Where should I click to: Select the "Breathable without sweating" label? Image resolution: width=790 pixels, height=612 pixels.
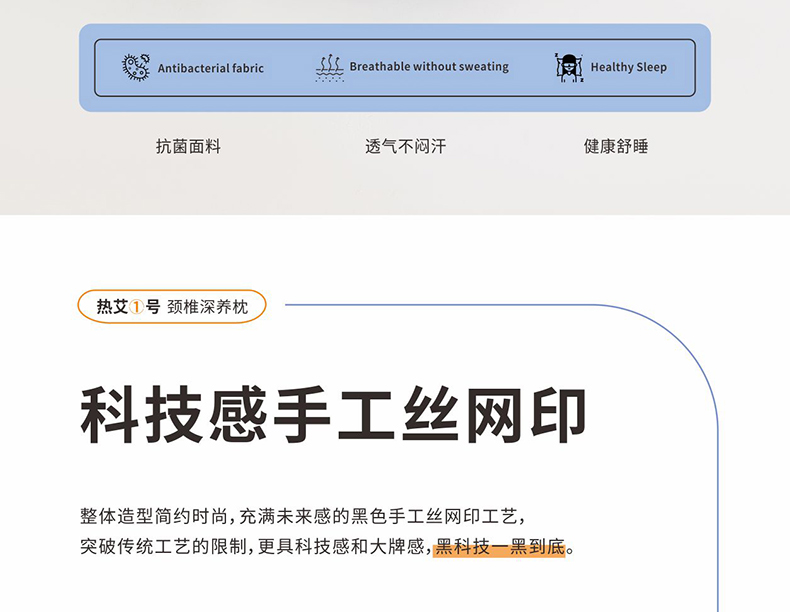(x=429, y=67)
